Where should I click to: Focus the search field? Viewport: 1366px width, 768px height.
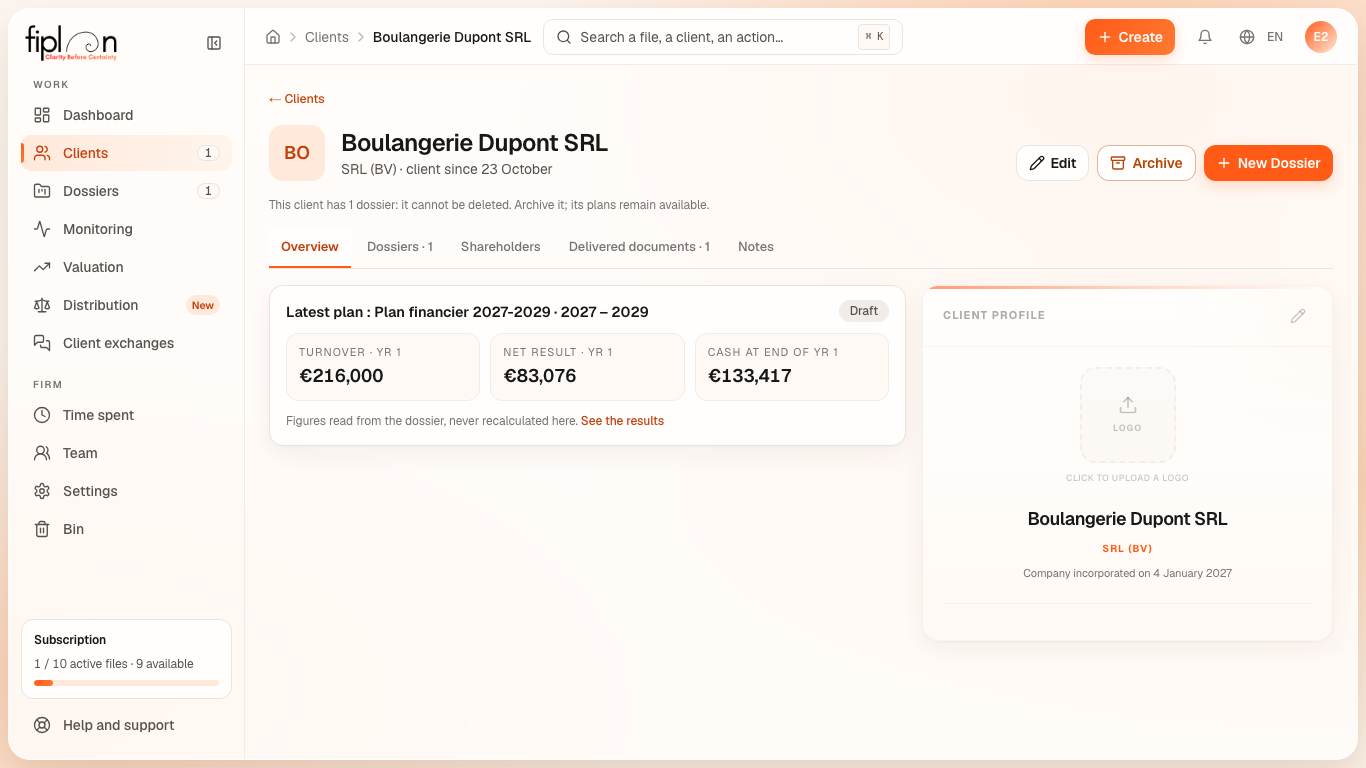(723, 37)
